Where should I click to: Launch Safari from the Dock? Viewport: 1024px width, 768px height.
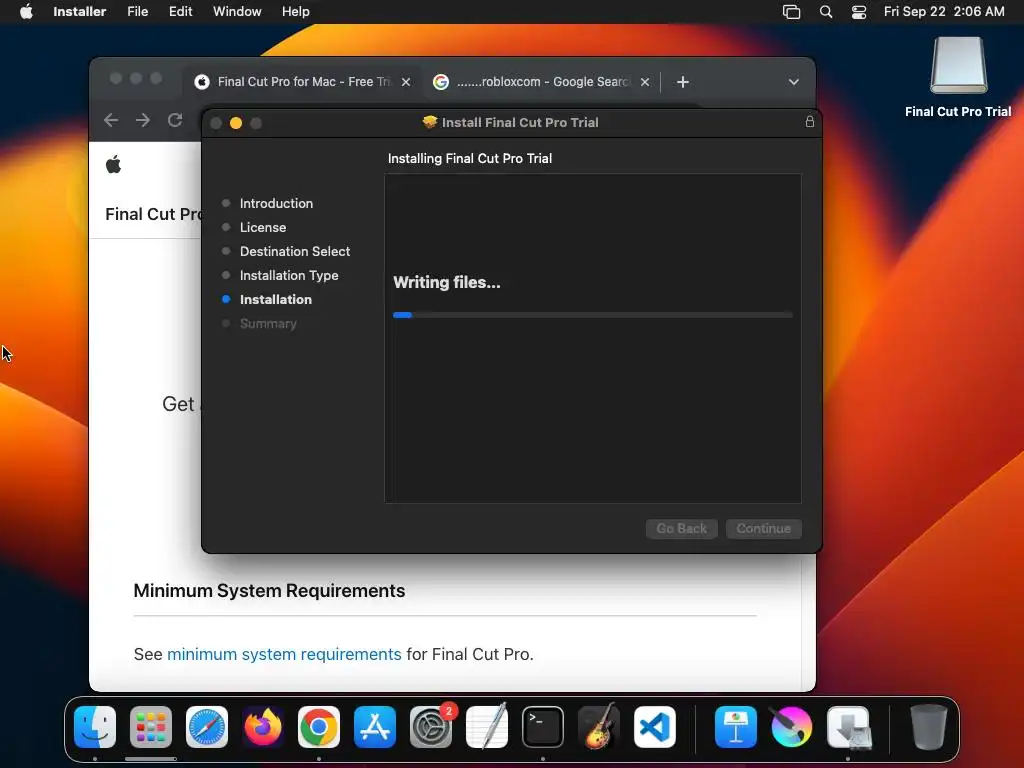click(207, 727)
